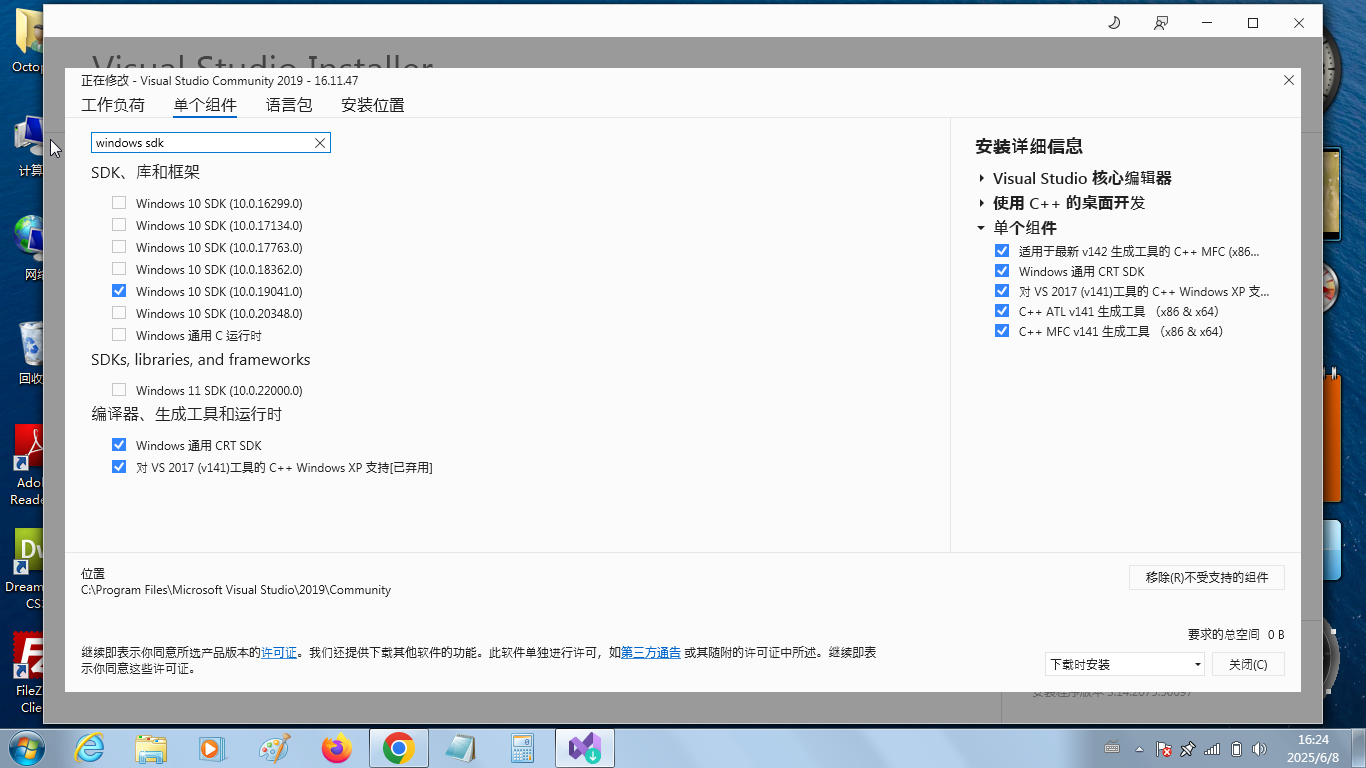Viewport: 1366px width, 768px height.
Task: Open Google Chrome from the taskbar
Action: (x=399, y=748)
